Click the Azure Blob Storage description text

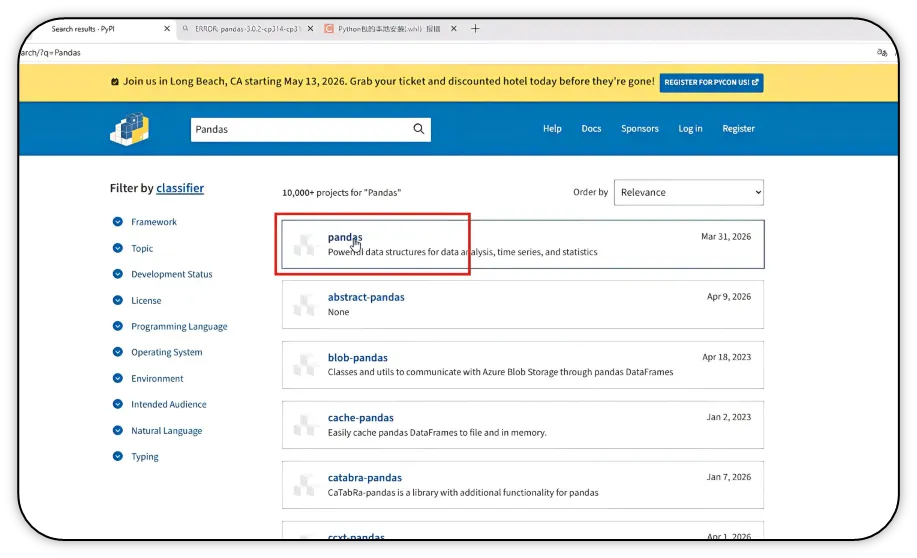pos(500,372)
